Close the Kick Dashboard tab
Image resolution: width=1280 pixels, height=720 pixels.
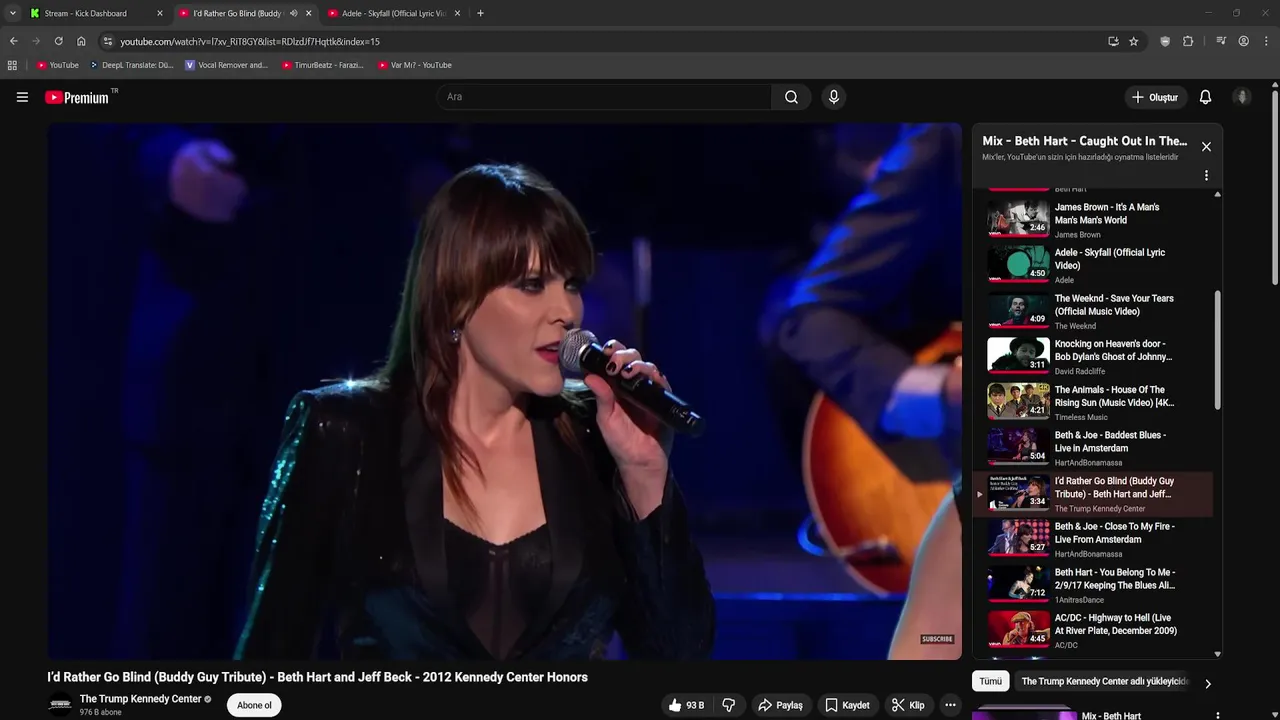pyautogui.click(x=159, y=13)
